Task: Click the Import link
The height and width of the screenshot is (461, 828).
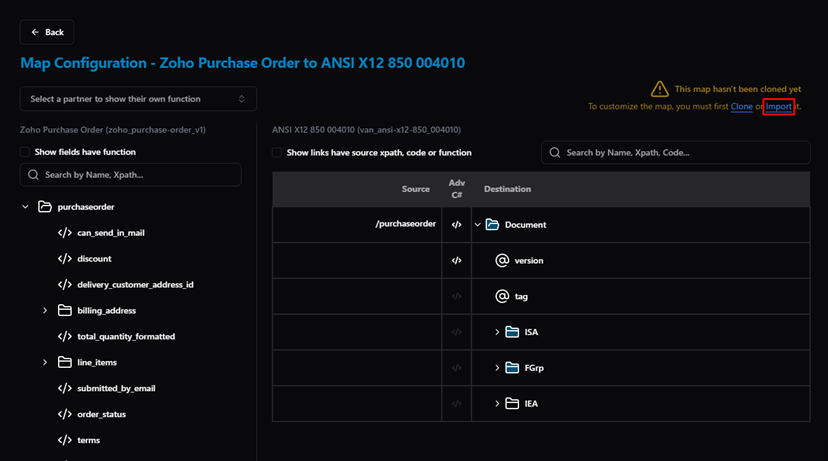Action: pos(778,107)
